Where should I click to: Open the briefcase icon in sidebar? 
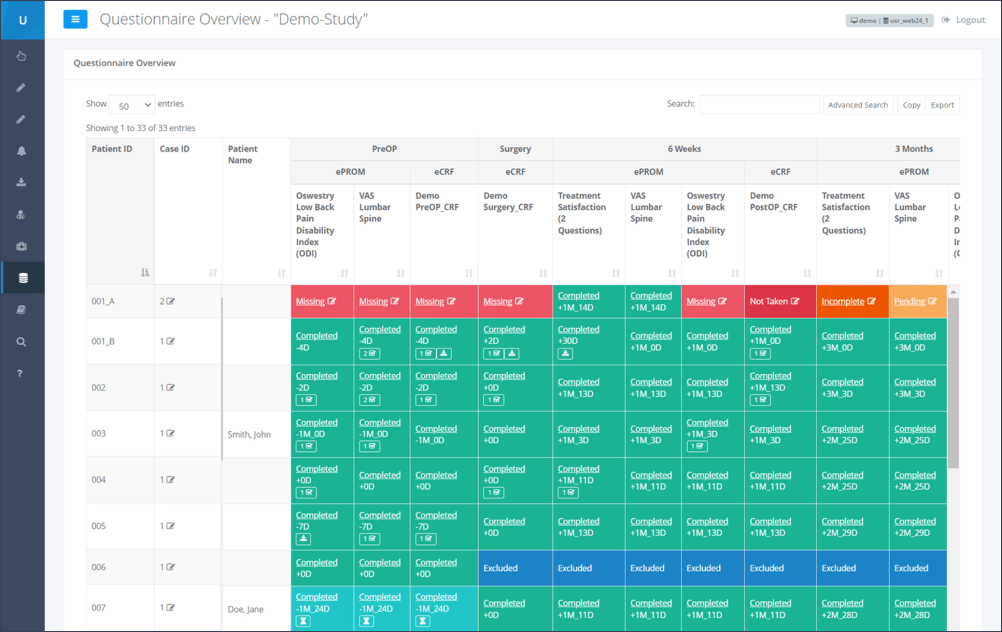coord(22,246)
